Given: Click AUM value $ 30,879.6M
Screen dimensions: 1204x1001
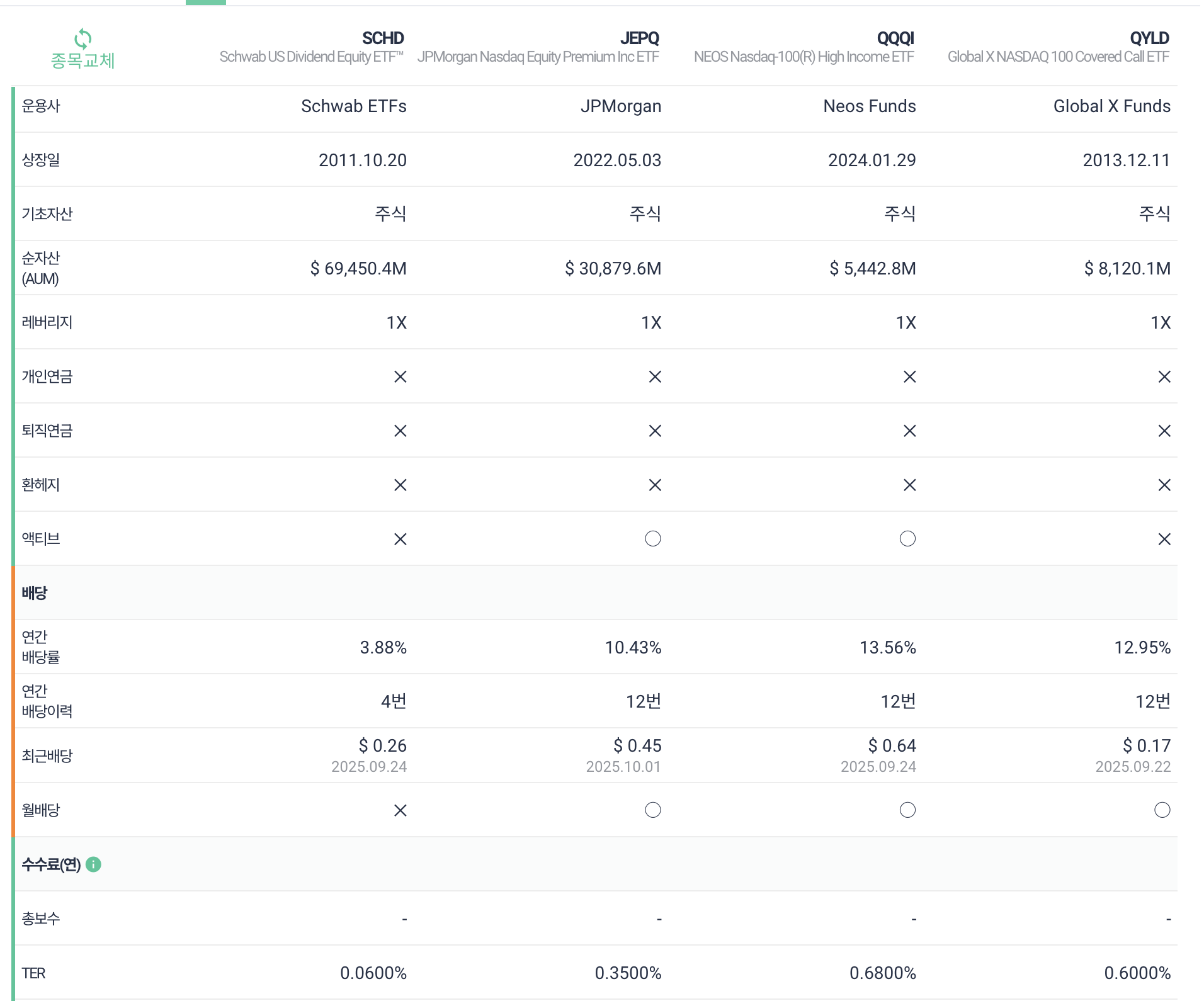Looking at the screenshot, I should [613, 268].
